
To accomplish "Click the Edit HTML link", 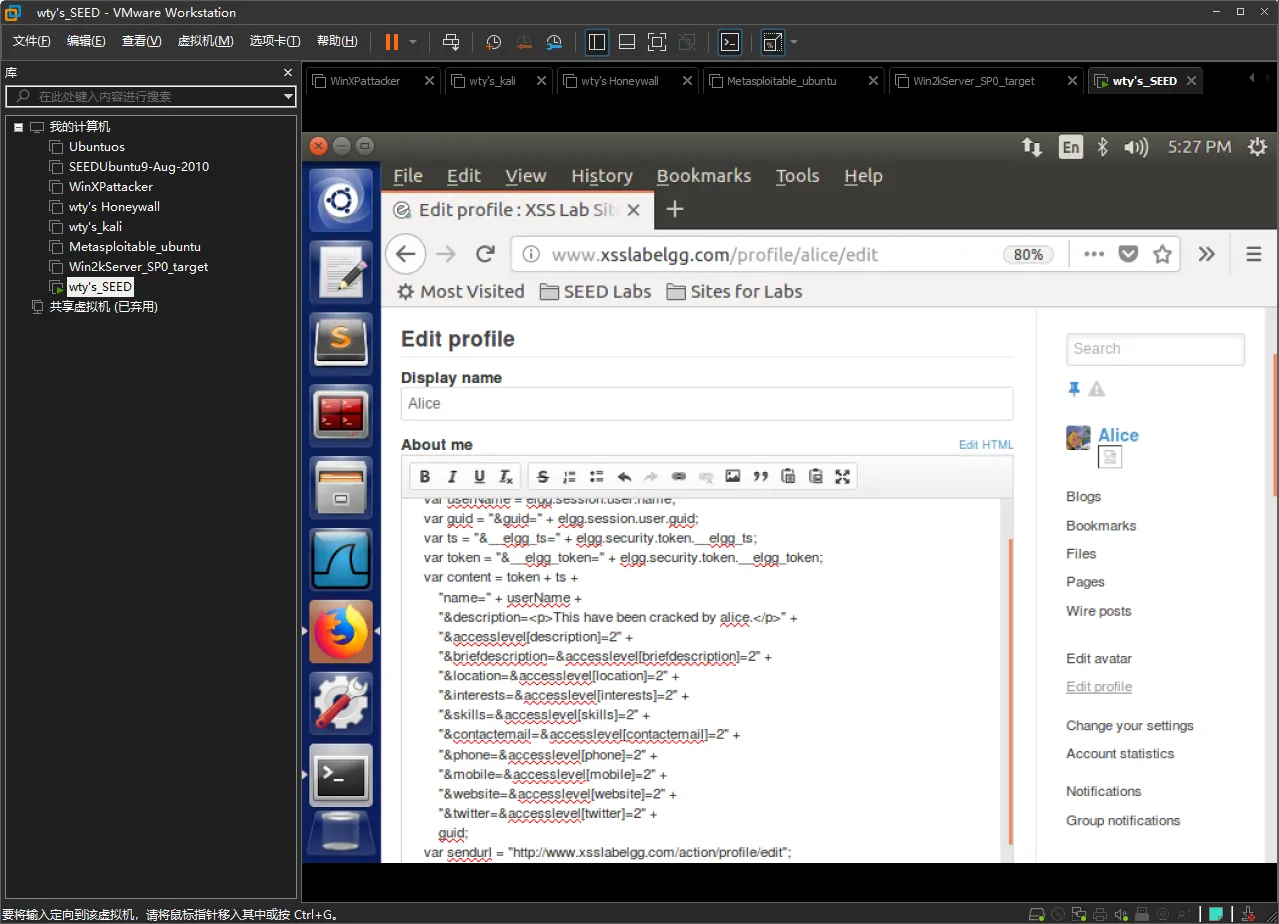I will [986, 445].
